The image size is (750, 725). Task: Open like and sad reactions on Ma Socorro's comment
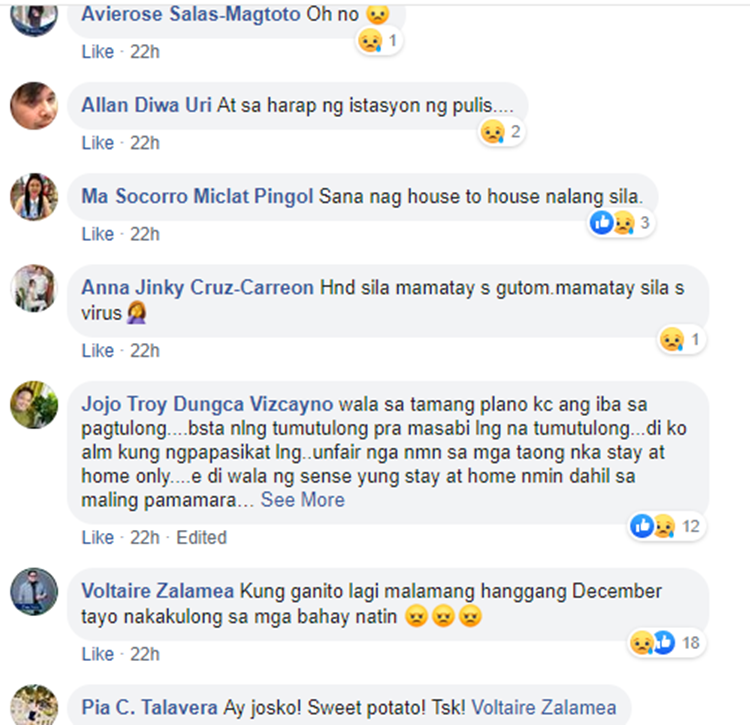(621, 223)
